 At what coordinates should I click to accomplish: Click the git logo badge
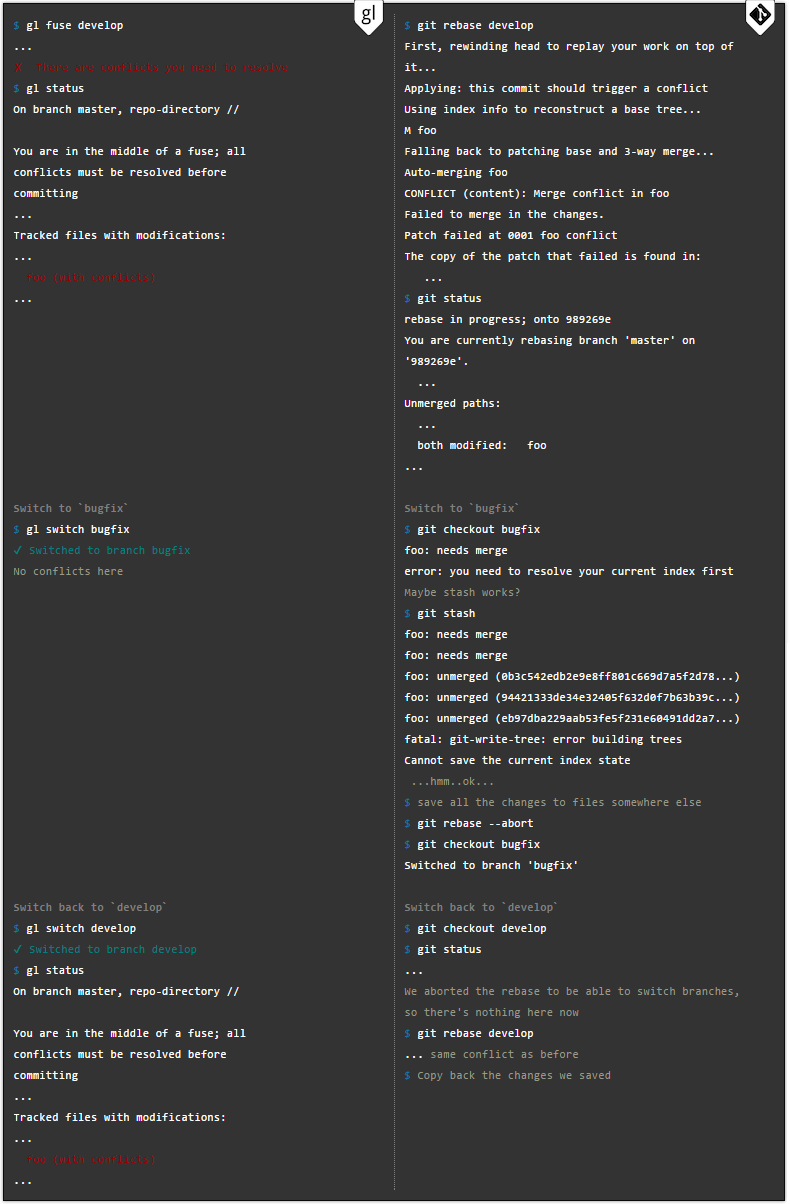761,14
